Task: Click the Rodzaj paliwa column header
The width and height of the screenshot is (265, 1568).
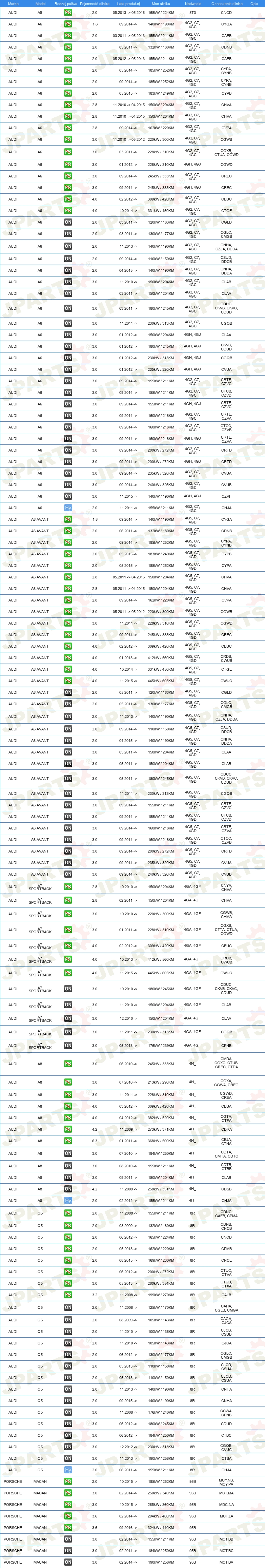Action: pos(66,4)
